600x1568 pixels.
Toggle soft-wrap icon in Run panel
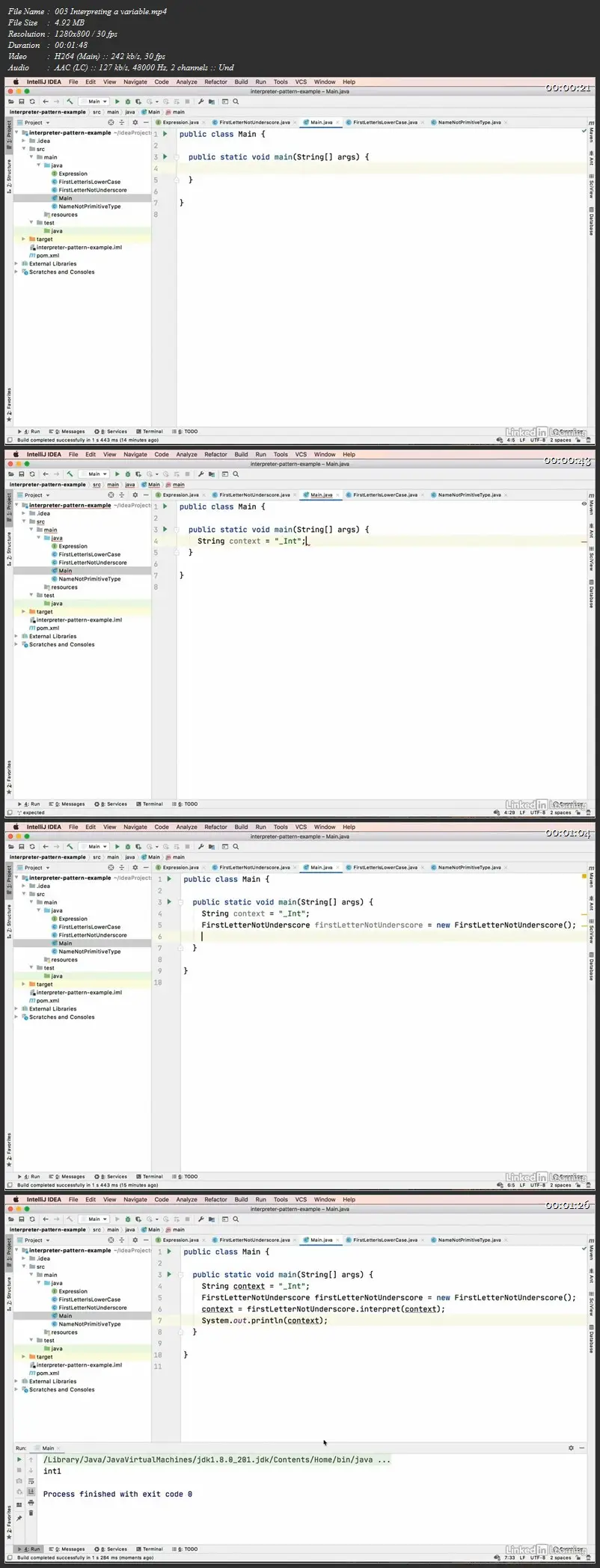click(x=31, y=1481)
